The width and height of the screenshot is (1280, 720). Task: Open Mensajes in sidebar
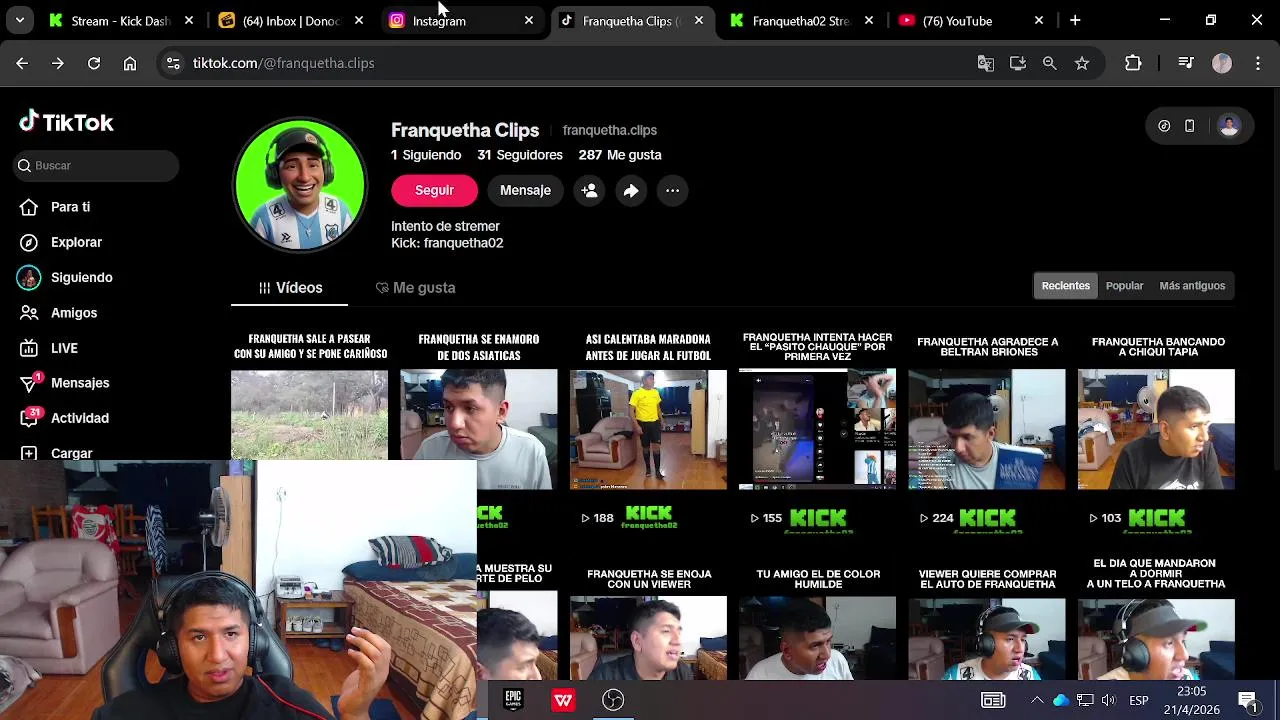point(80,383)
